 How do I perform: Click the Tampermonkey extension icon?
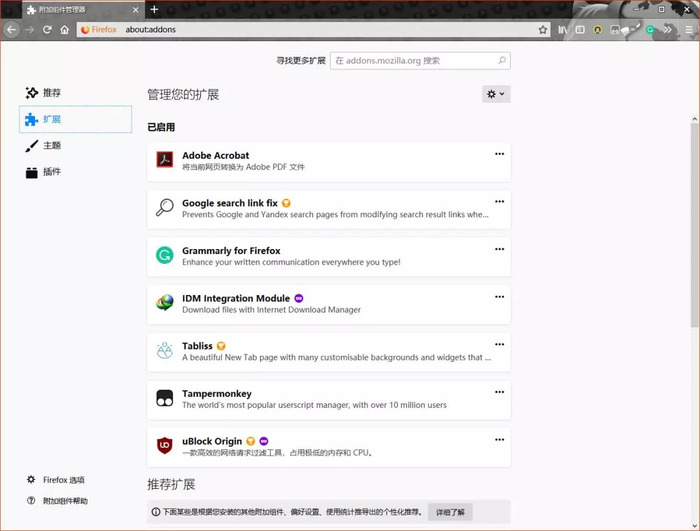[165, 397]
